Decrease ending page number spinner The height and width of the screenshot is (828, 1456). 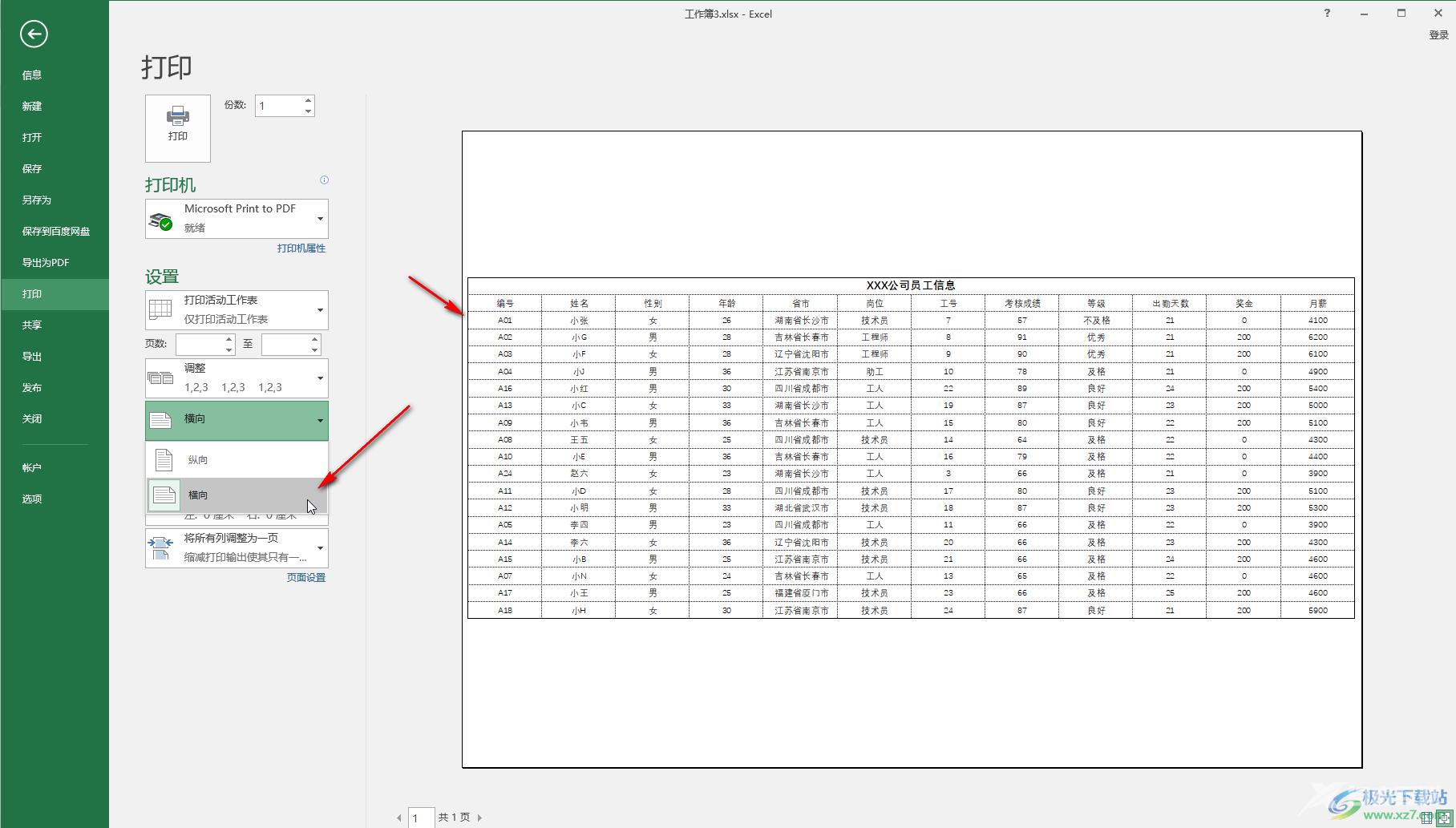315,349
